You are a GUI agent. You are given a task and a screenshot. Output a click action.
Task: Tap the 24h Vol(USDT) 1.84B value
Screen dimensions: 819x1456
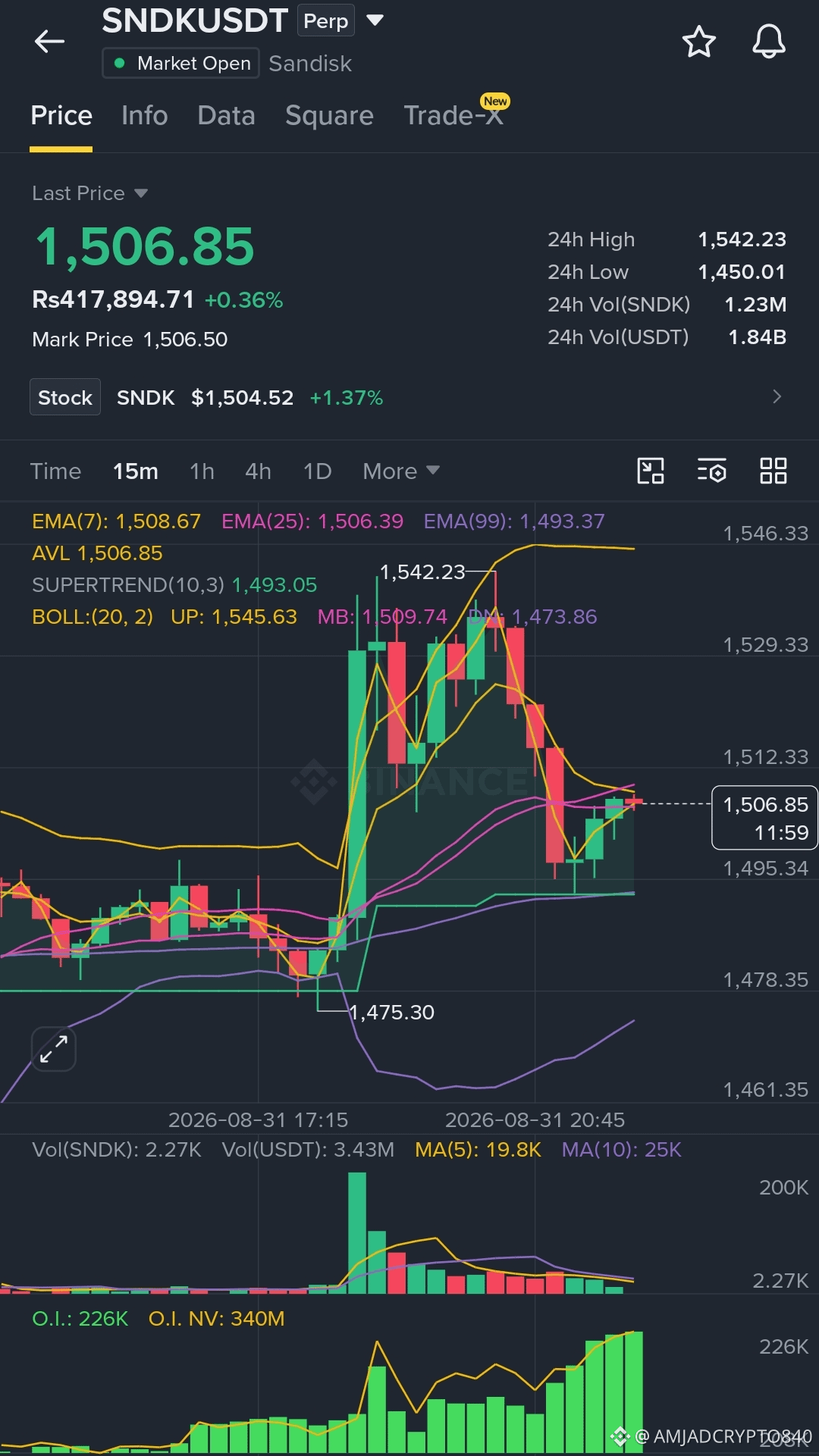(757, 337)
